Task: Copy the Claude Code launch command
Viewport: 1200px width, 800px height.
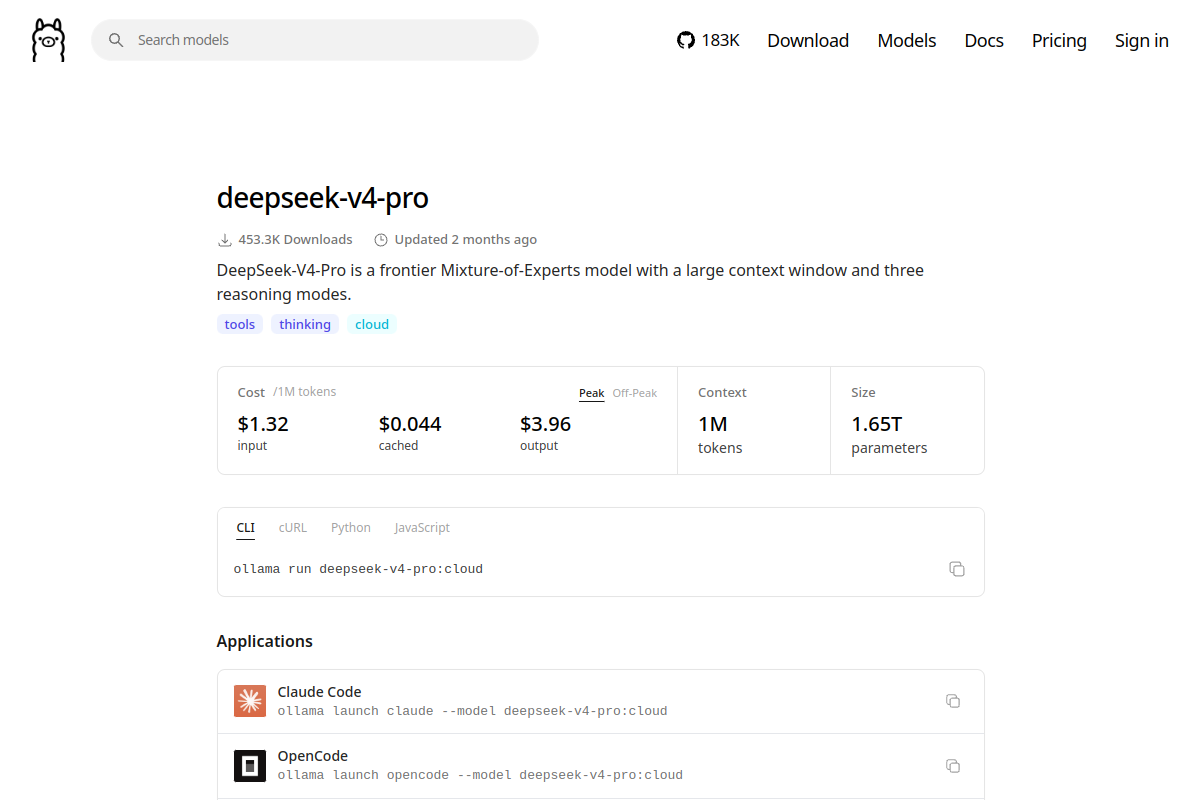Action: 953,701
